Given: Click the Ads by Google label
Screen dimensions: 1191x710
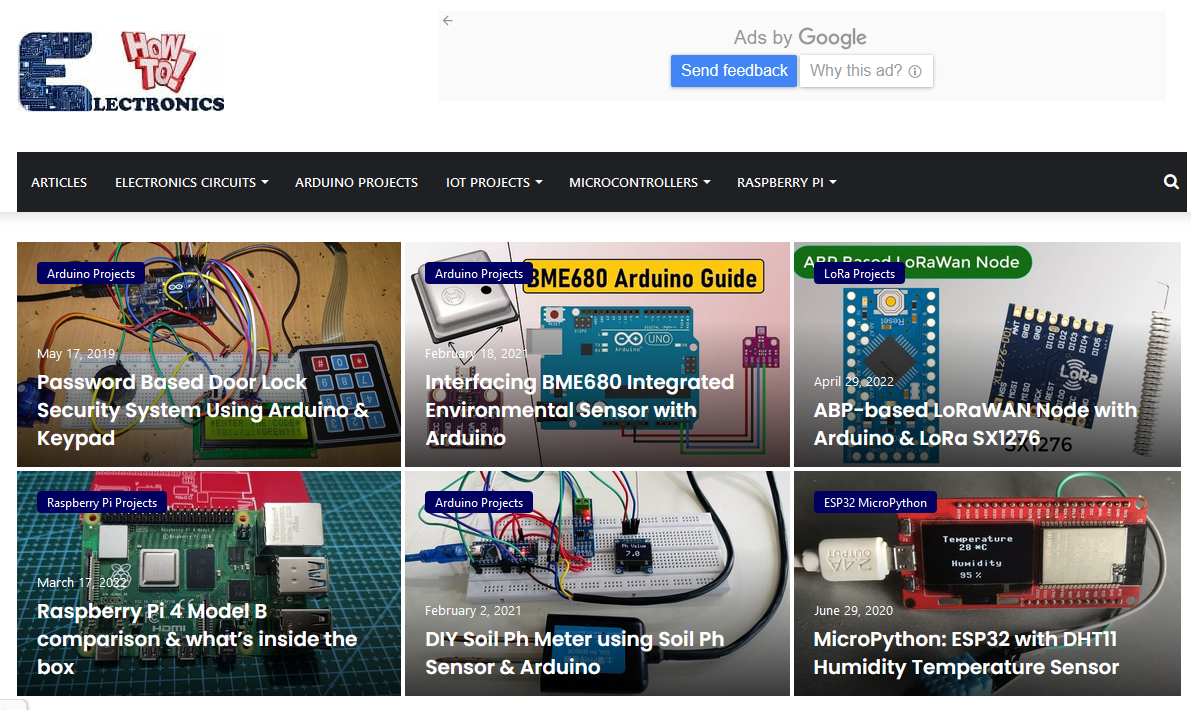Looking at the screenshot, I should (x=800, y=37).
